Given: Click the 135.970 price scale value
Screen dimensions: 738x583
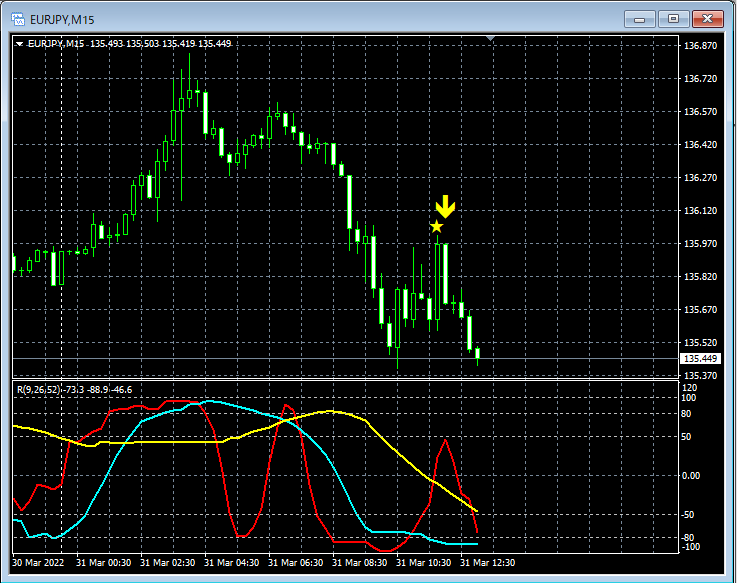Looking at the screenshot, I should pyautogui.click(x=700, y=243).
